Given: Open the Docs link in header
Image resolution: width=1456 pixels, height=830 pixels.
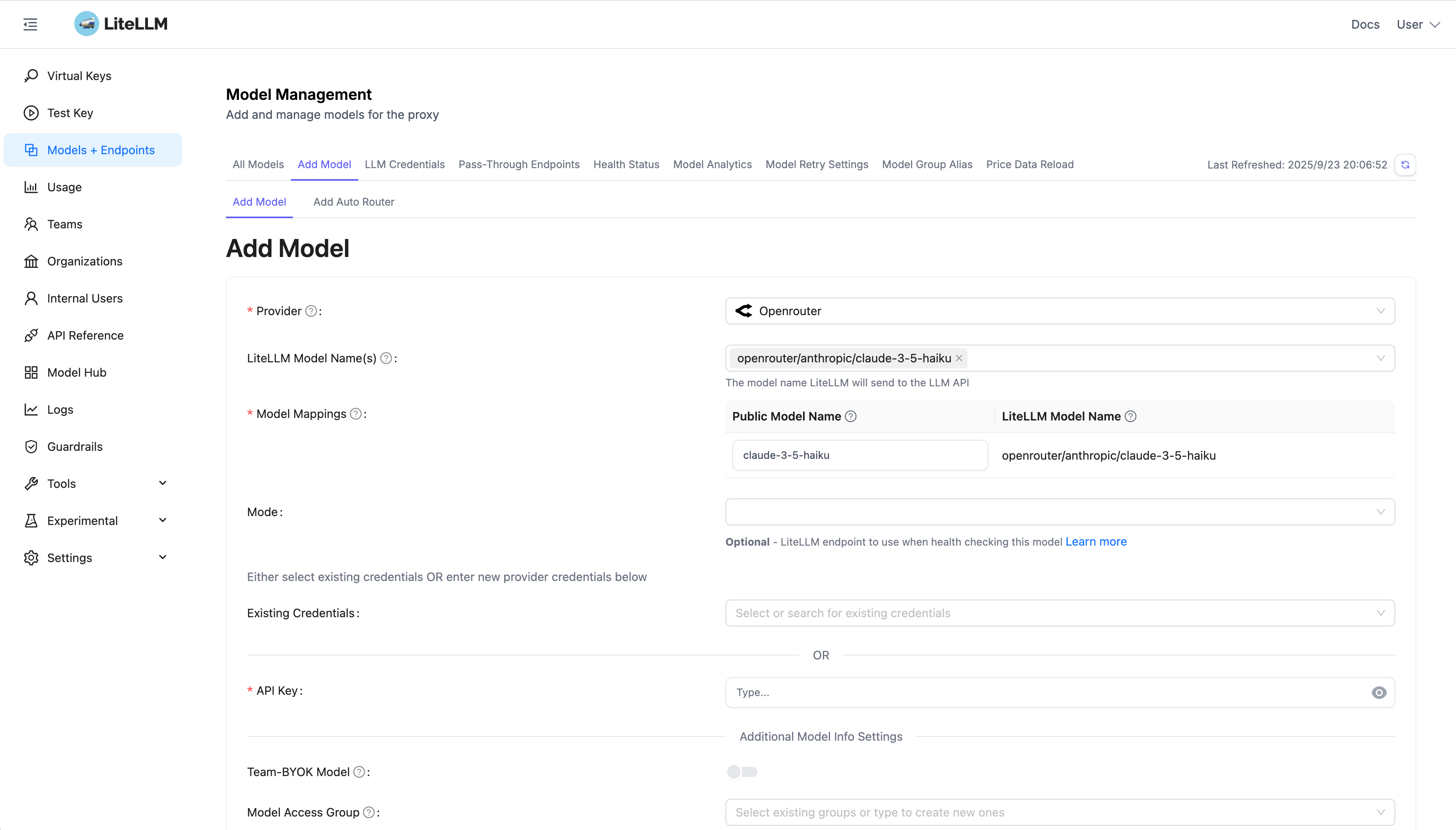Looking at the screenshot, I should tap(1365, 24).
